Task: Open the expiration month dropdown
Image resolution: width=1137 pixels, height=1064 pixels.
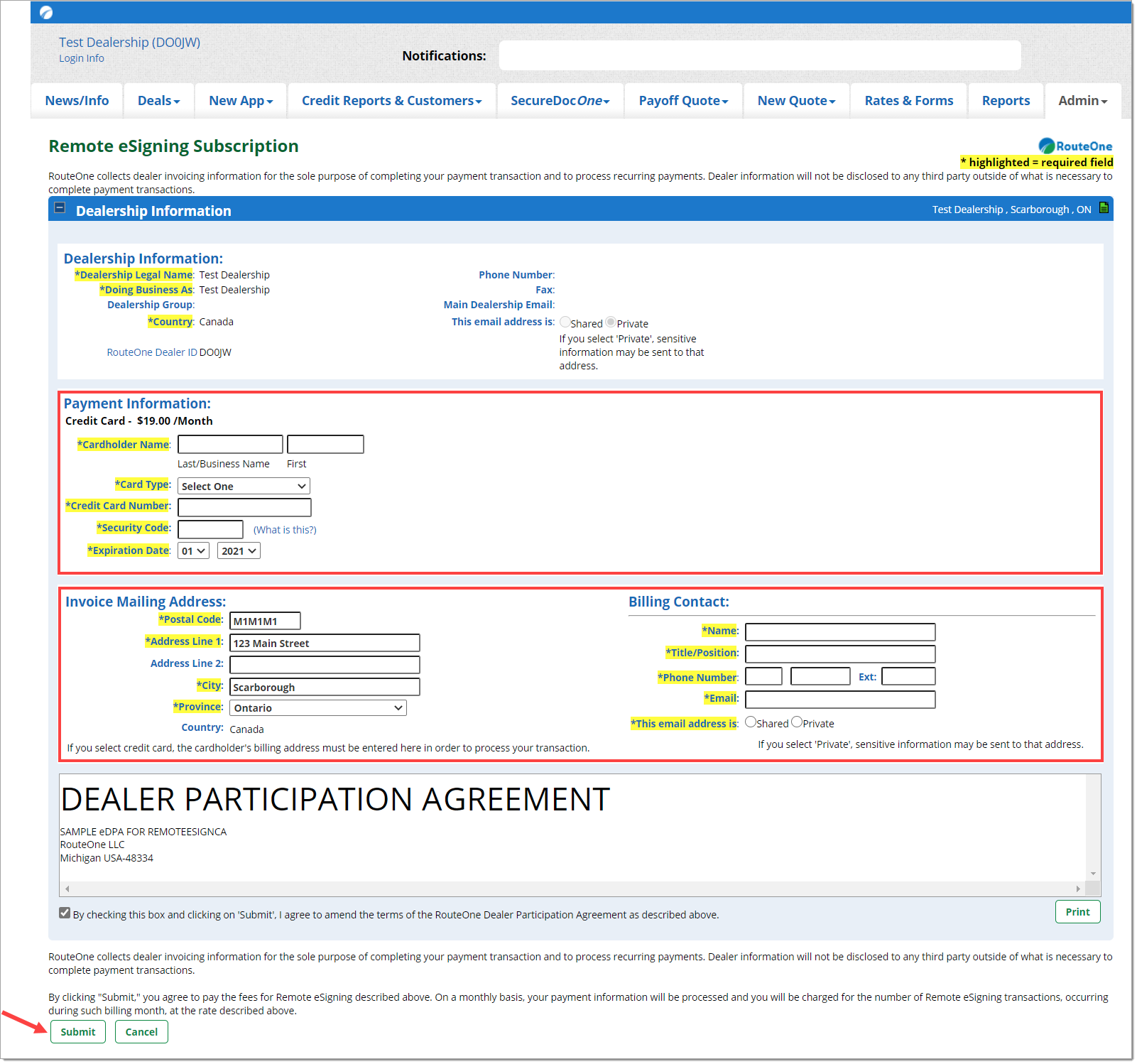Action: (x=193, y=550)
